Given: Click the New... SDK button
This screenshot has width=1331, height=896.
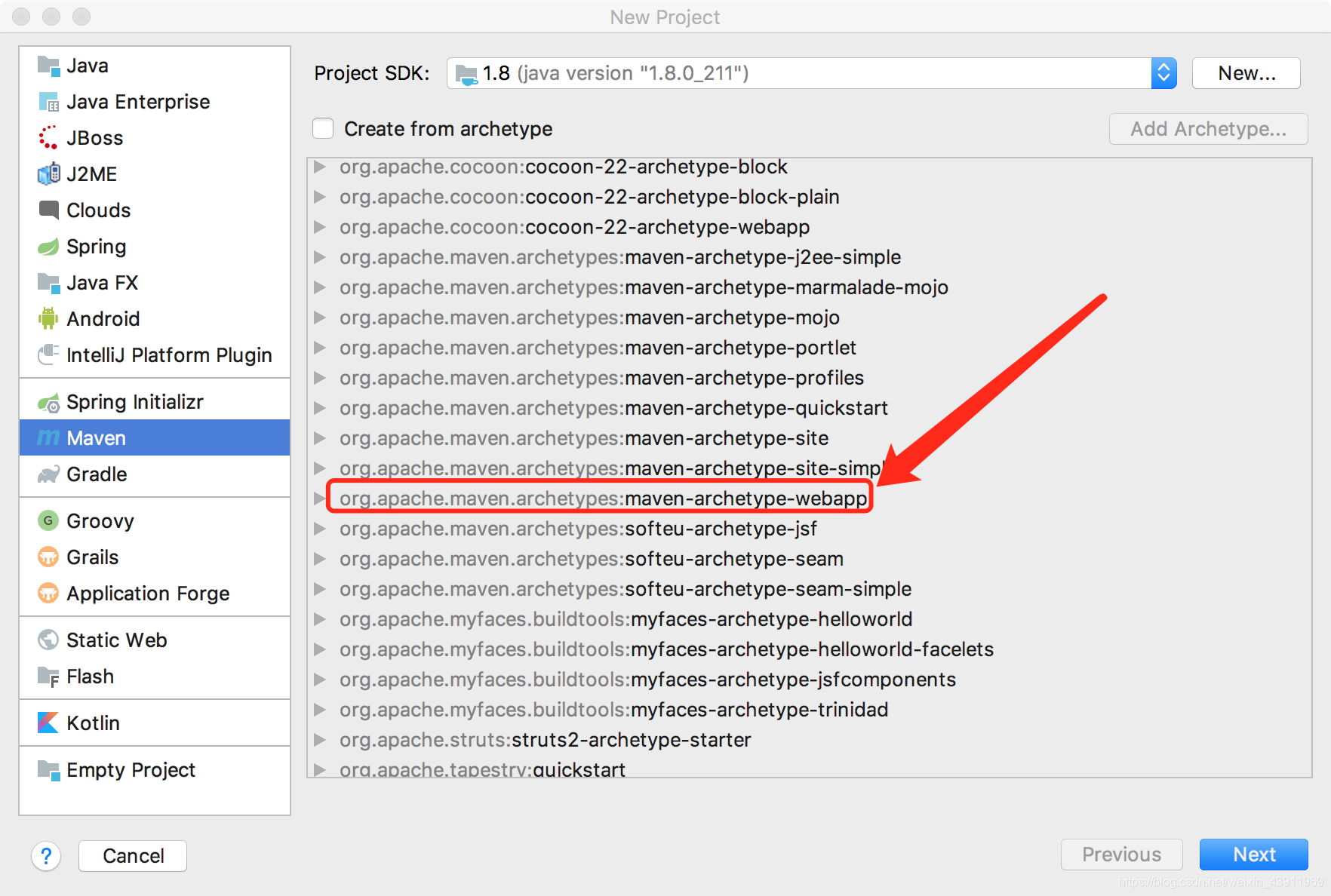Looking at the screenshot, I should pos(1246,73).
